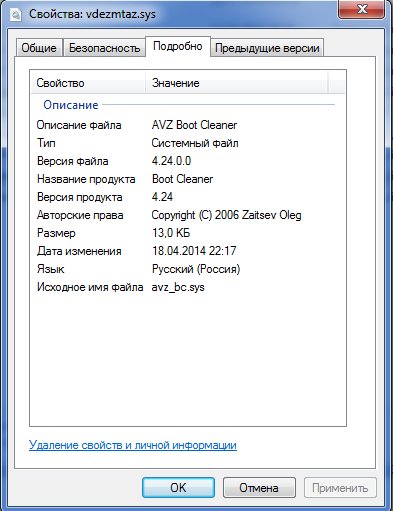Viewport: 393px width, 511px height.
Task: Click the 4.24.0.0 file version value
Action: tap(171, 161)
